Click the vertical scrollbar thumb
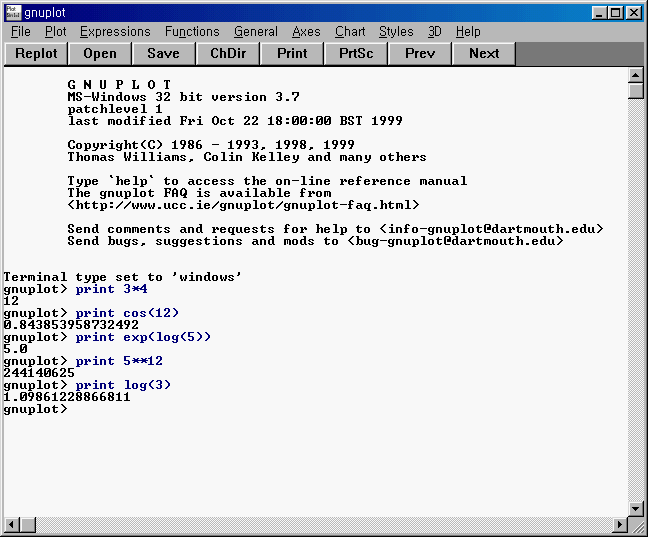This screenshot has width=648, height=537. pos(635,91)
